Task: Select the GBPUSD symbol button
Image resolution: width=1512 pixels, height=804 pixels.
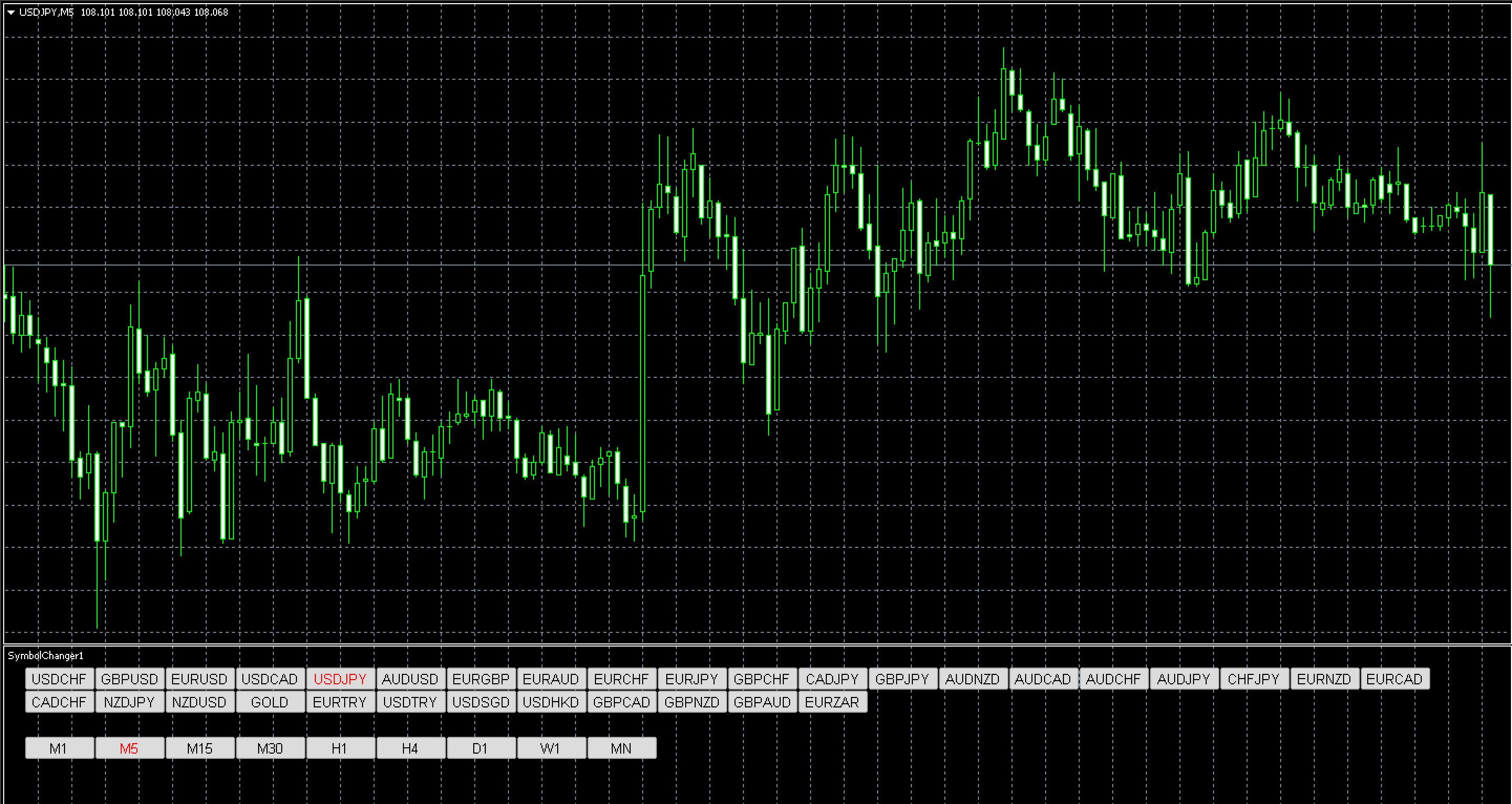Action: (x=130, y=679)
